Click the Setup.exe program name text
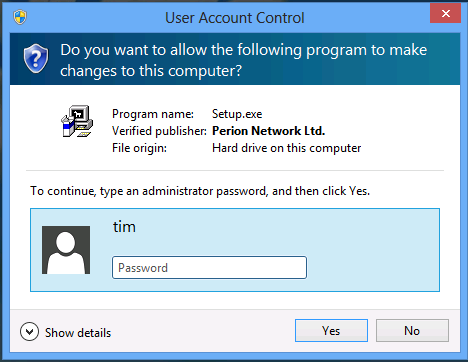This screenshot has width=468, height=362. [x=237, y=114]
